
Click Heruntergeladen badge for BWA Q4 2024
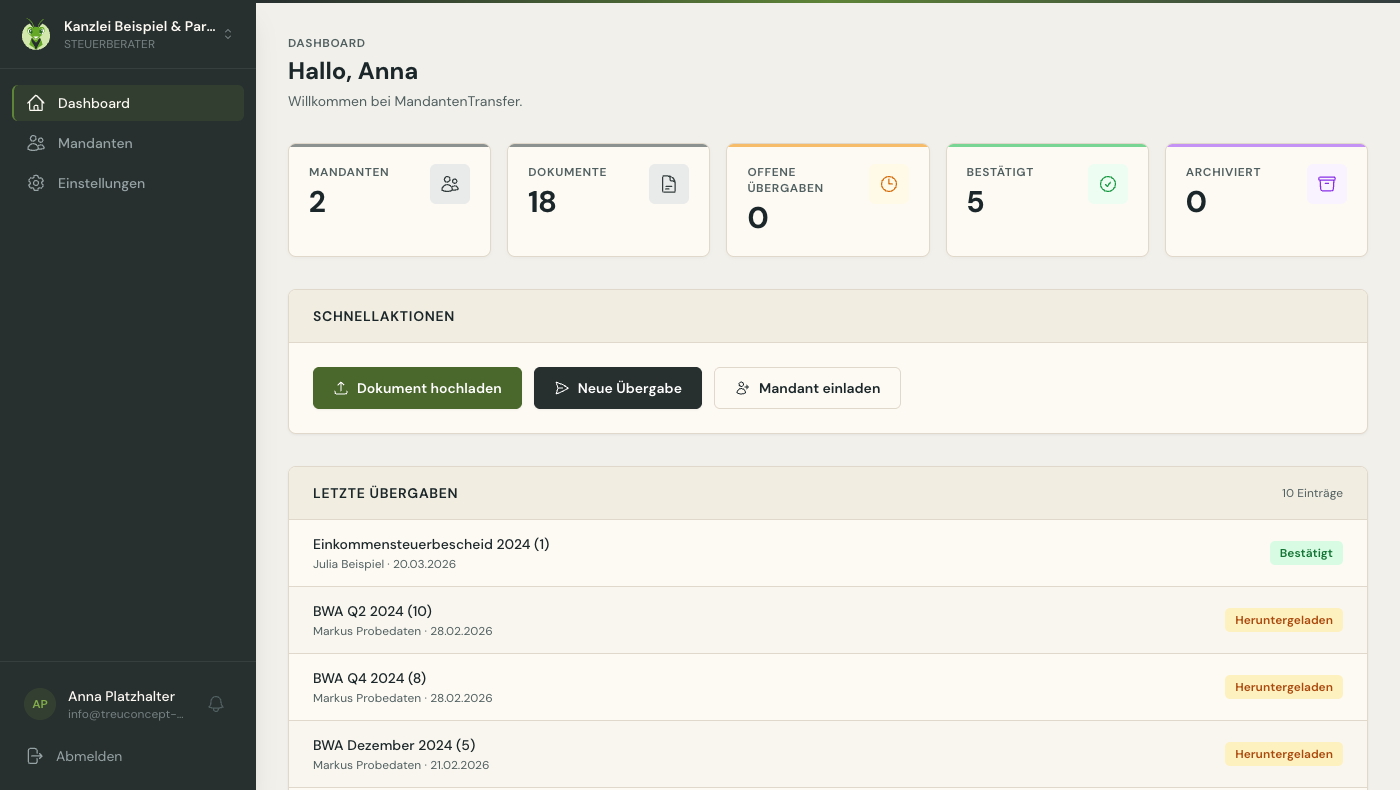pos(1284,687)
